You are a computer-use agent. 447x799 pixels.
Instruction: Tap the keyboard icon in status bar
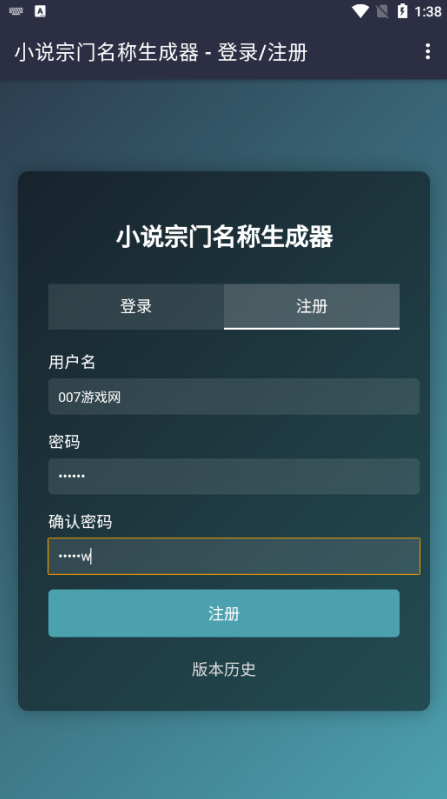pos(16,11)
